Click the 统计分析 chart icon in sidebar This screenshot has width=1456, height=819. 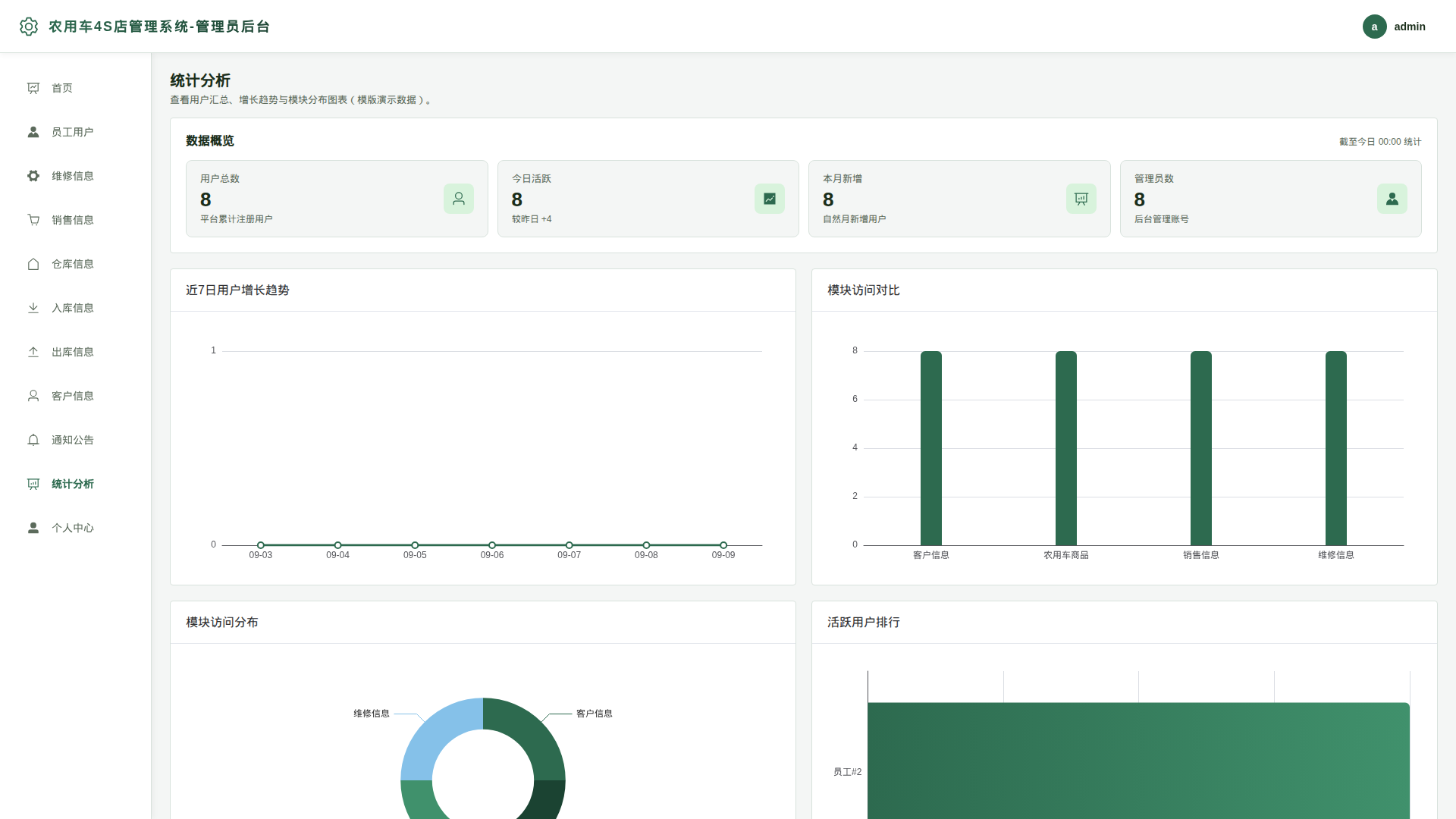click(x=33, y=484)
